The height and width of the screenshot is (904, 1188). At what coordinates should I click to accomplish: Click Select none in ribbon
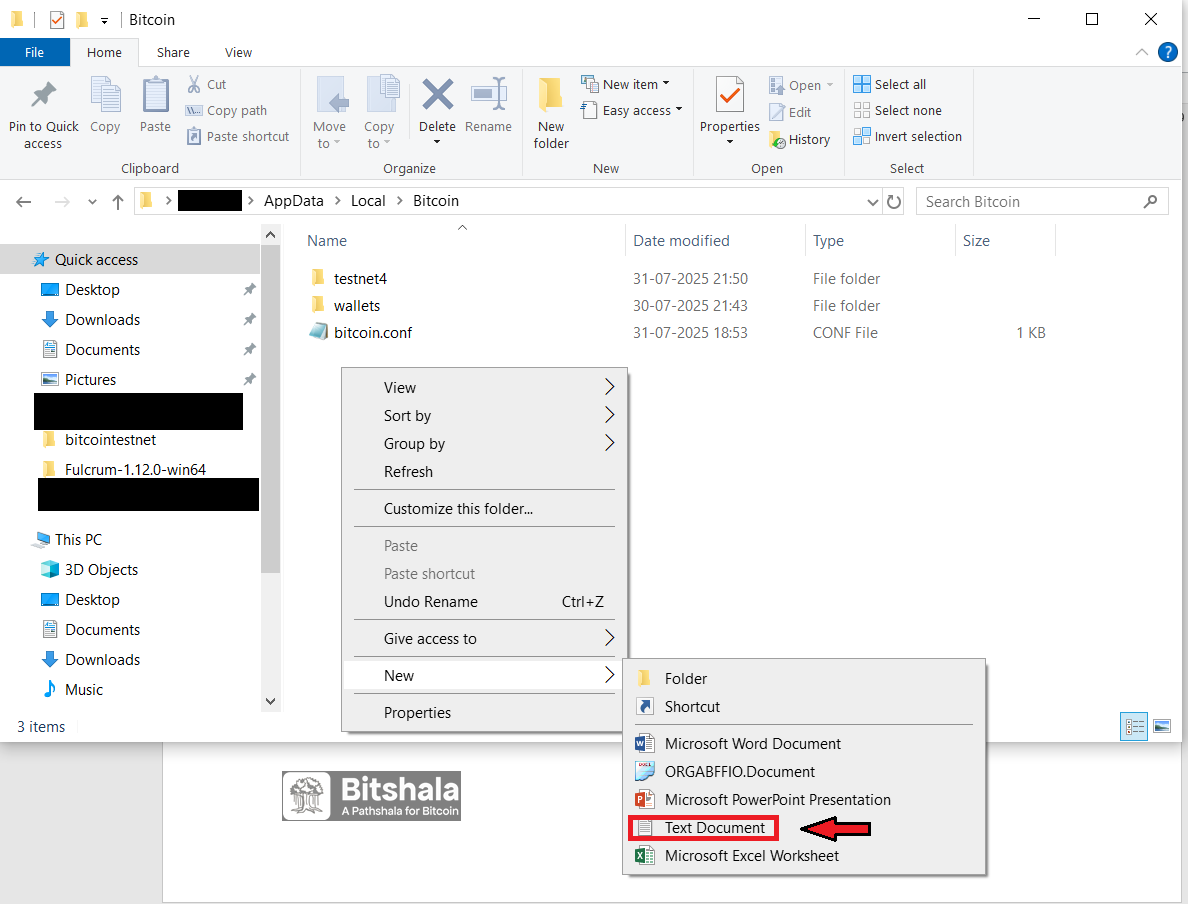coord(897,111)
